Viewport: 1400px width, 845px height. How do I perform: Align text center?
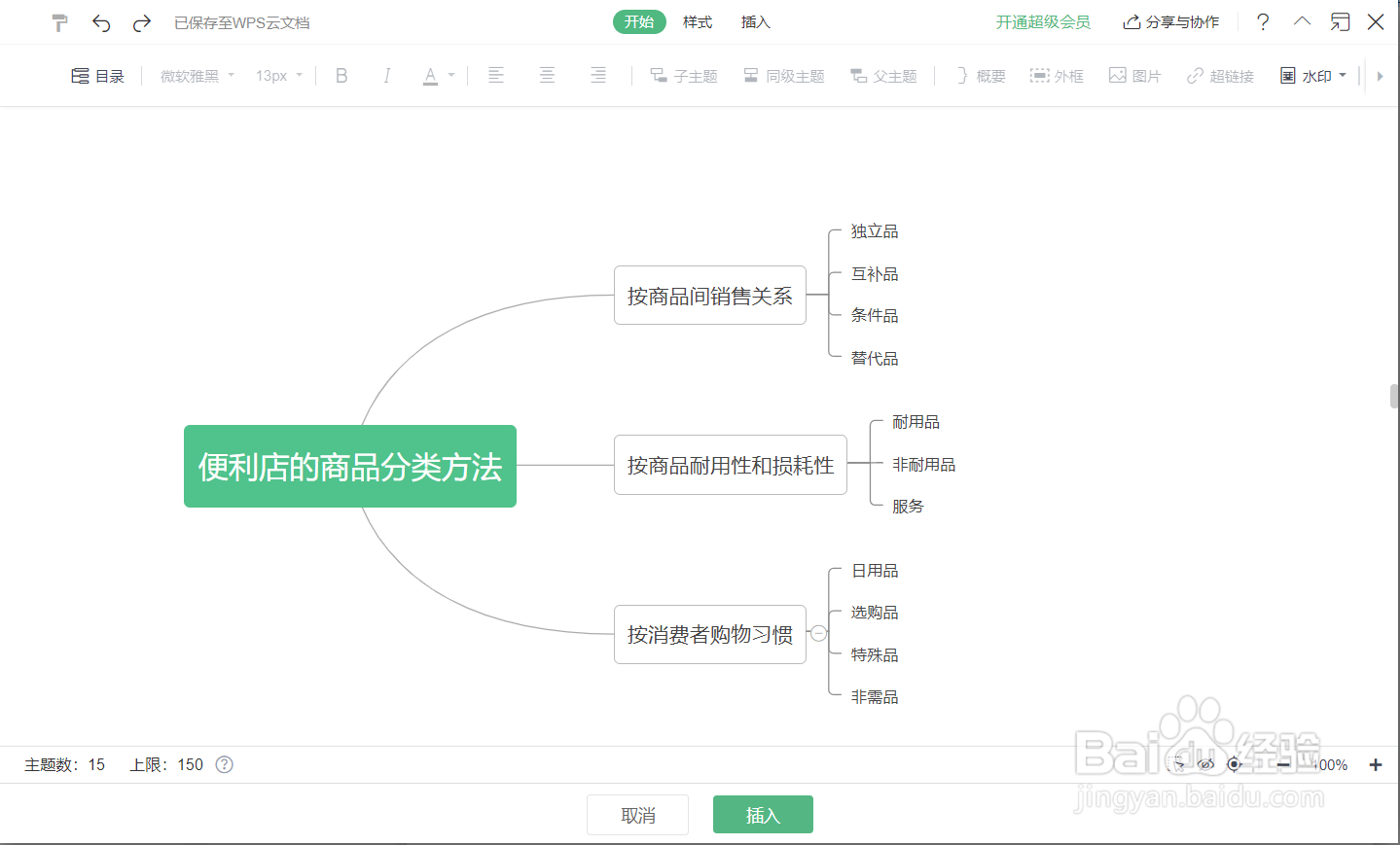point(548,75)
